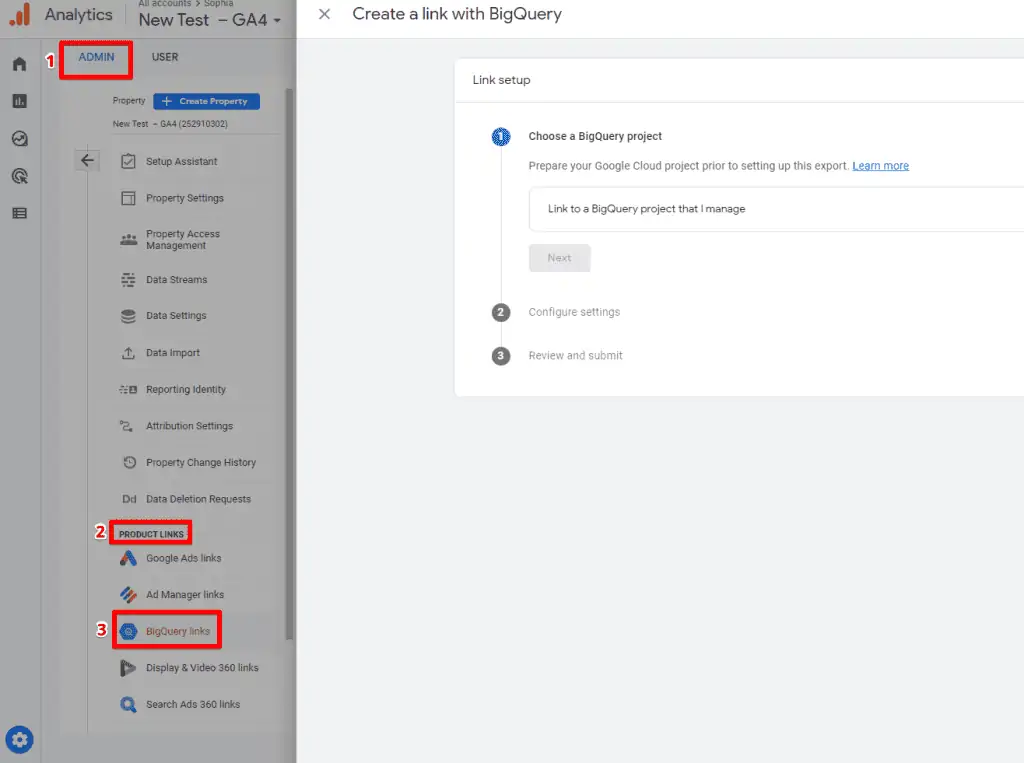Viewport: 1024px width, 763px height.
Task: Click the Google Analytics logo
Action: [x=62, y=14]
